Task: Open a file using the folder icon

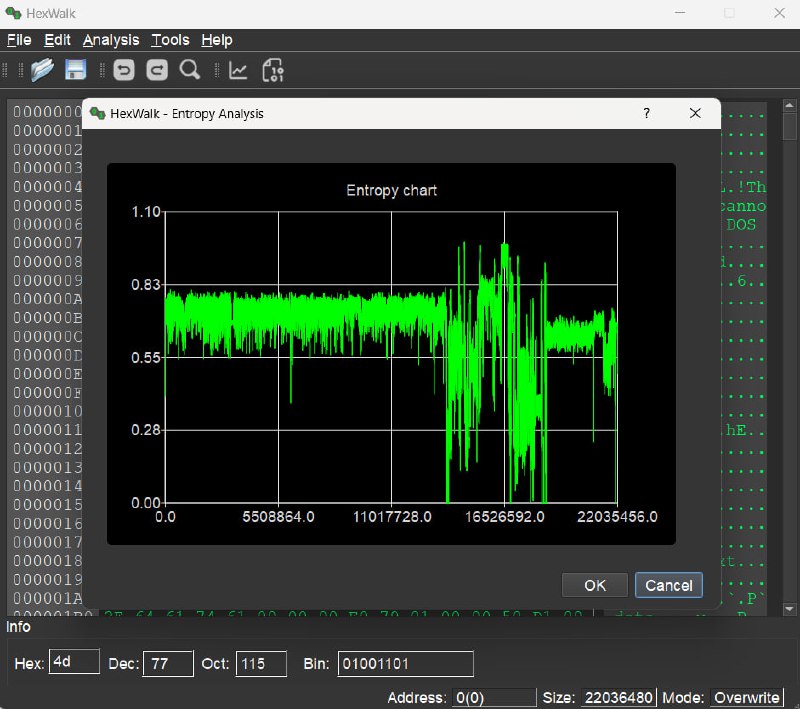Action: point(42,70)
